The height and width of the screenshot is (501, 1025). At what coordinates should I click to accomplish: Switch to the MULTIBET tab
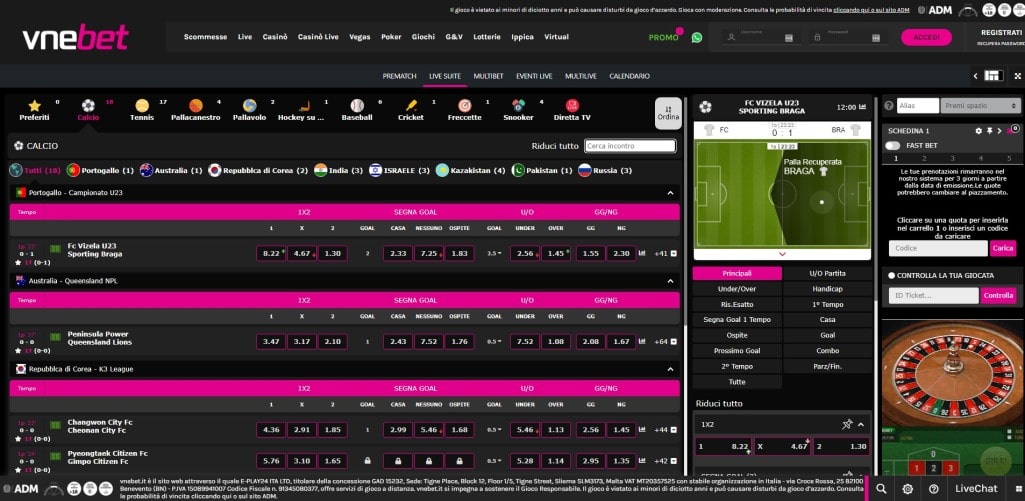pyautogui.click(x=488, y=76)
